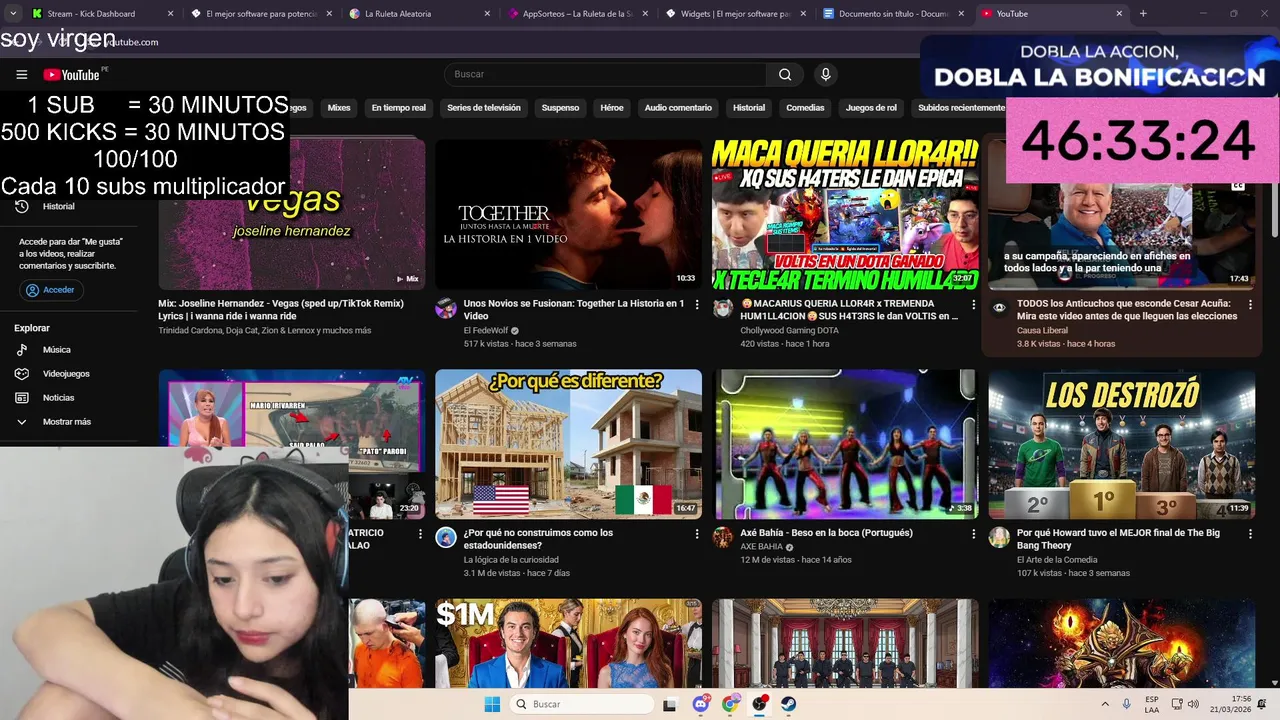The width and height of the screenshot is (1280, 720).
Task: Open OBS Studio from the taskbar
Action: (x=760, y=704)
